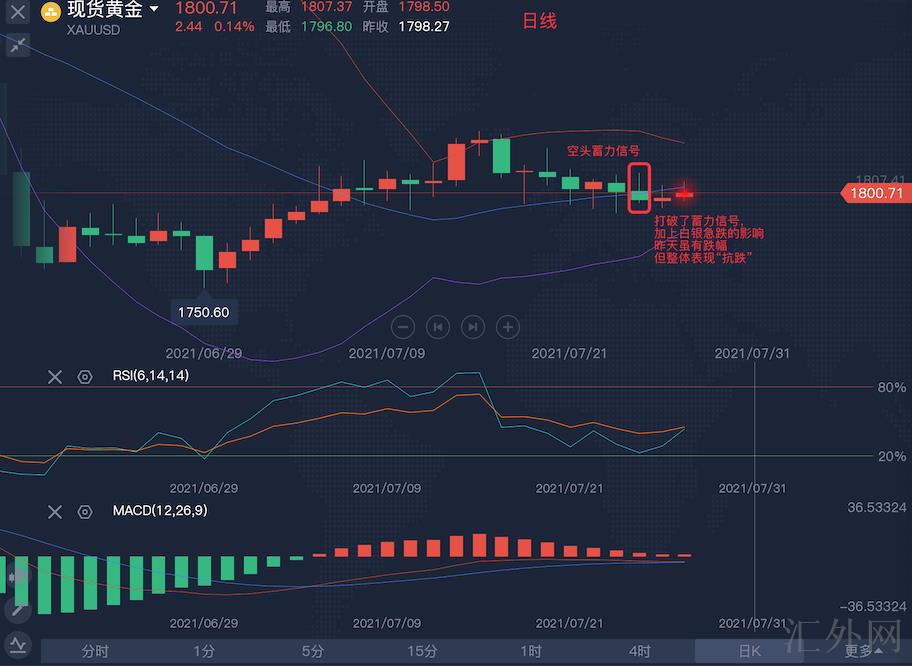Select the 日K daily candlestick tab
The width and height of the screenshot is (912, 666).
(749, 651)
